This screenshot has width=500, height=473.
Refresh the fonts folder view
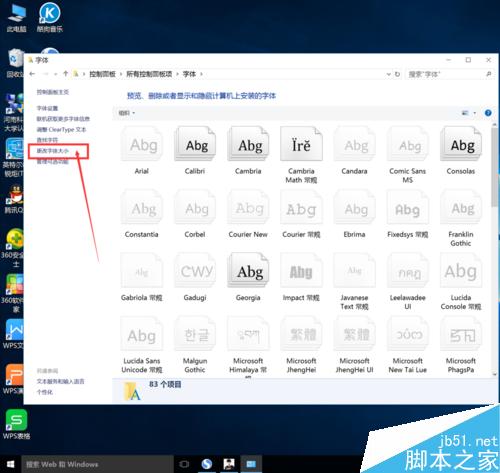397,74
